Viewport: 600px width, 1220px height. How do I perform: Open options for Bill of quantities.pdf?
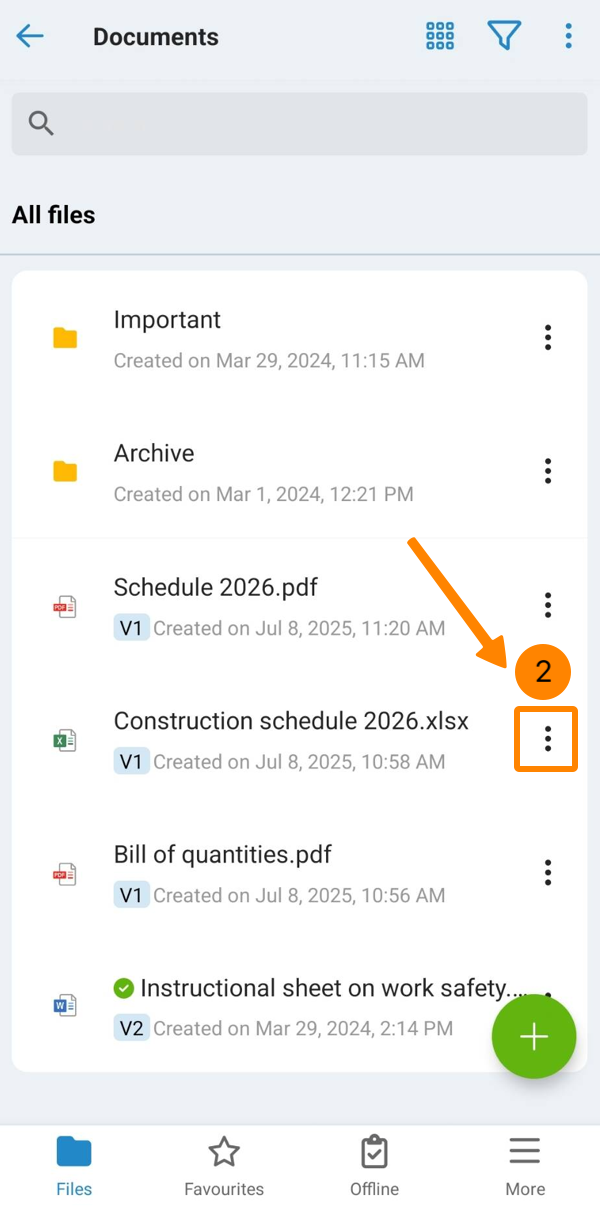(547, 872)
